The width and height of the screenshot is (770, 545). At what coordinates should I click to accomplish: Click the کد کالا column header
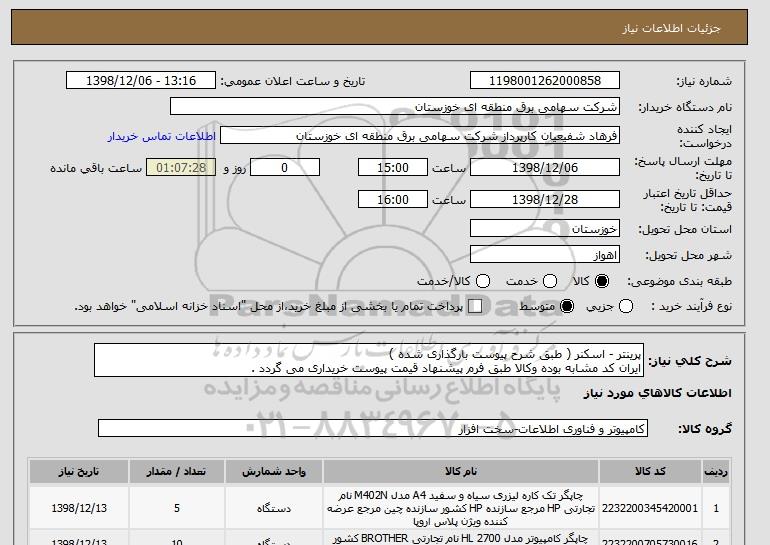(650, 471)
